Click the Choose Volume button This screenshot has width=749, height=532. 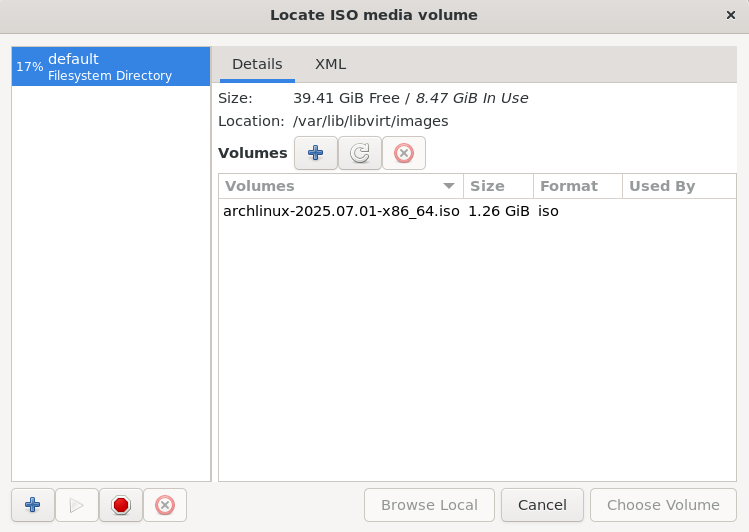(x=663, y=505)
